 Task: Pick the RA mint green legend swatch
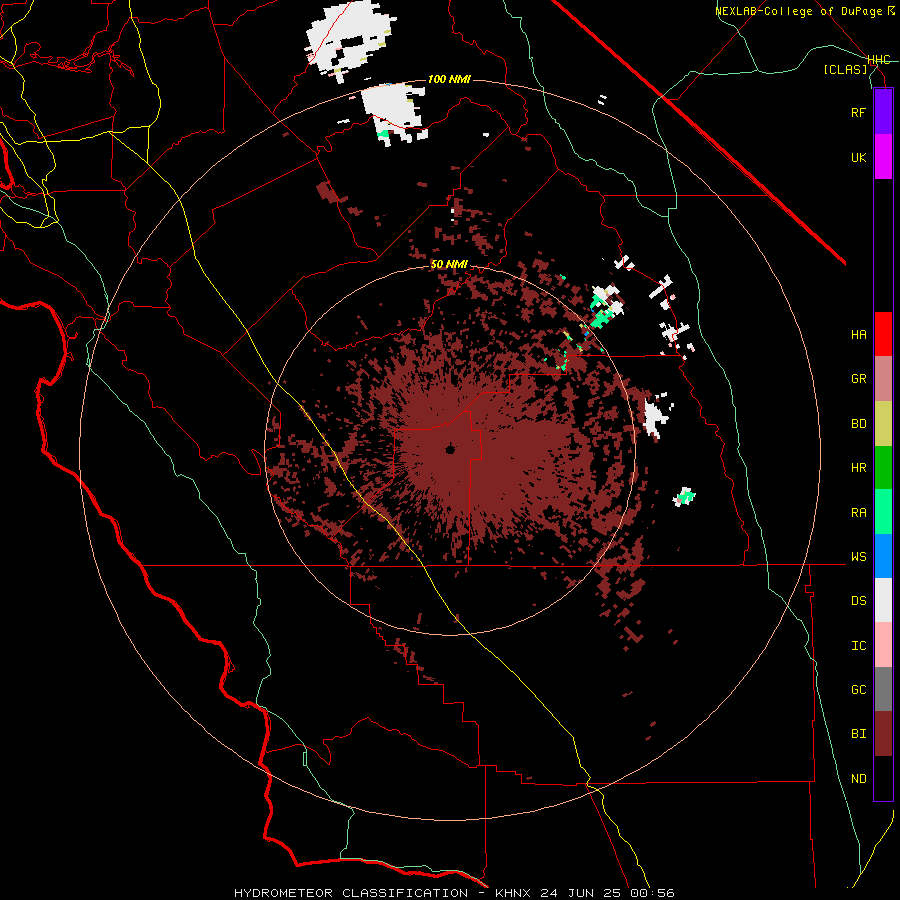[x=883, y=512]
